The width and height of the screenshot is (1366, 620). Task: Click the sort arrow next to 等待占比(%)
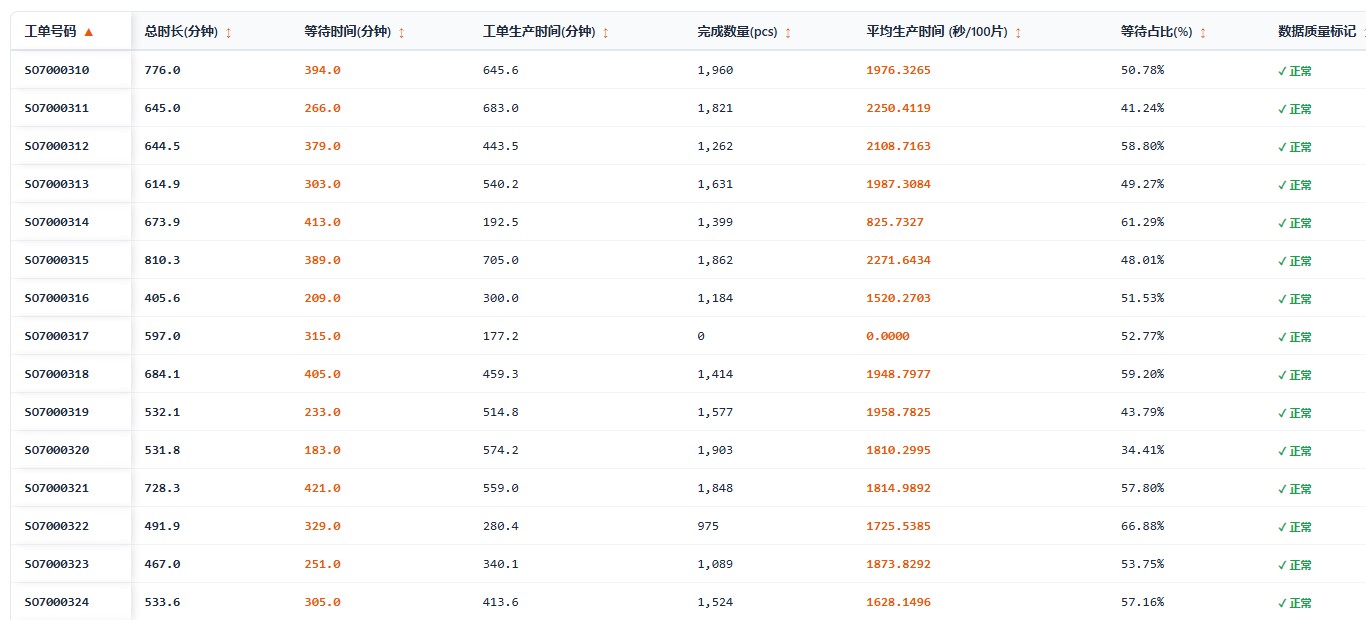coord(1203,33)
